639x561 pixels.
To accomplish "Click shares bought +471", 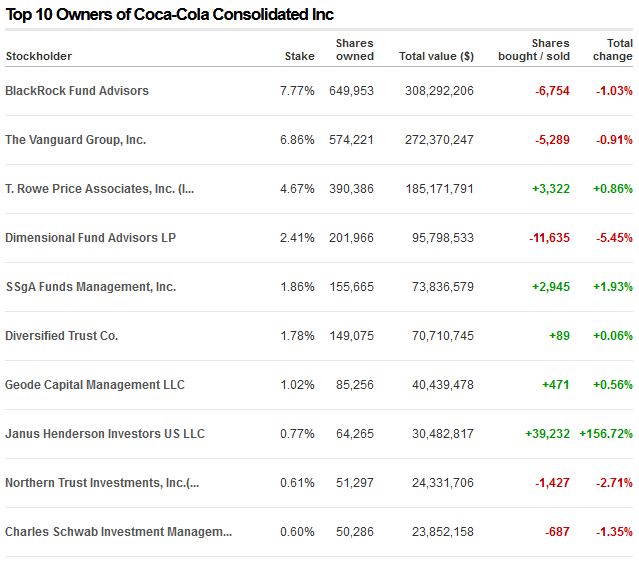I will 556,385.
